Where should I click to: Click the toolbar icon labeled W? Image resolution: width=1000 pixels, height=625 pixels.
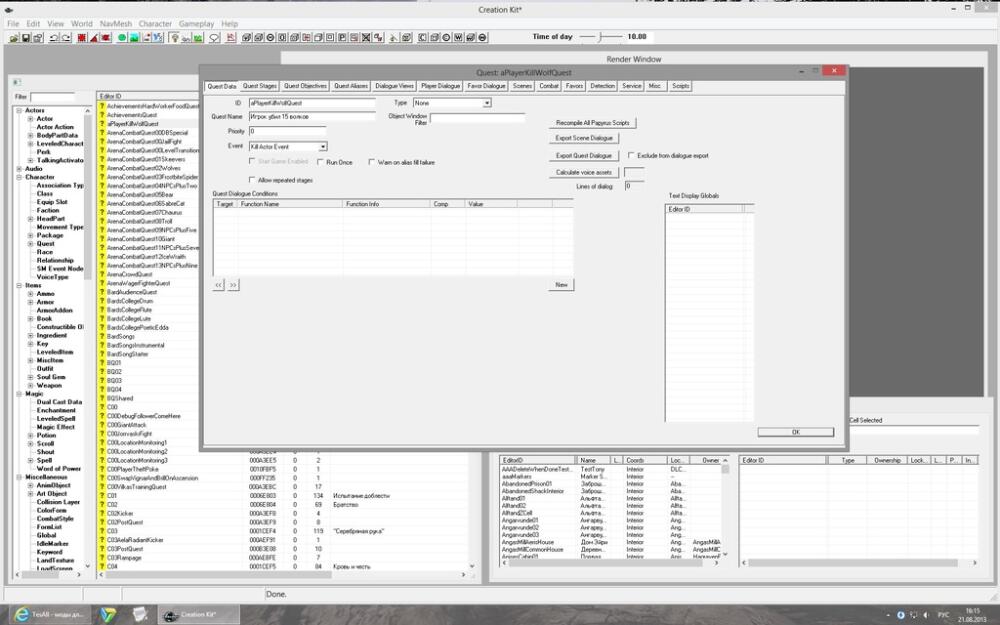(458, 38)
